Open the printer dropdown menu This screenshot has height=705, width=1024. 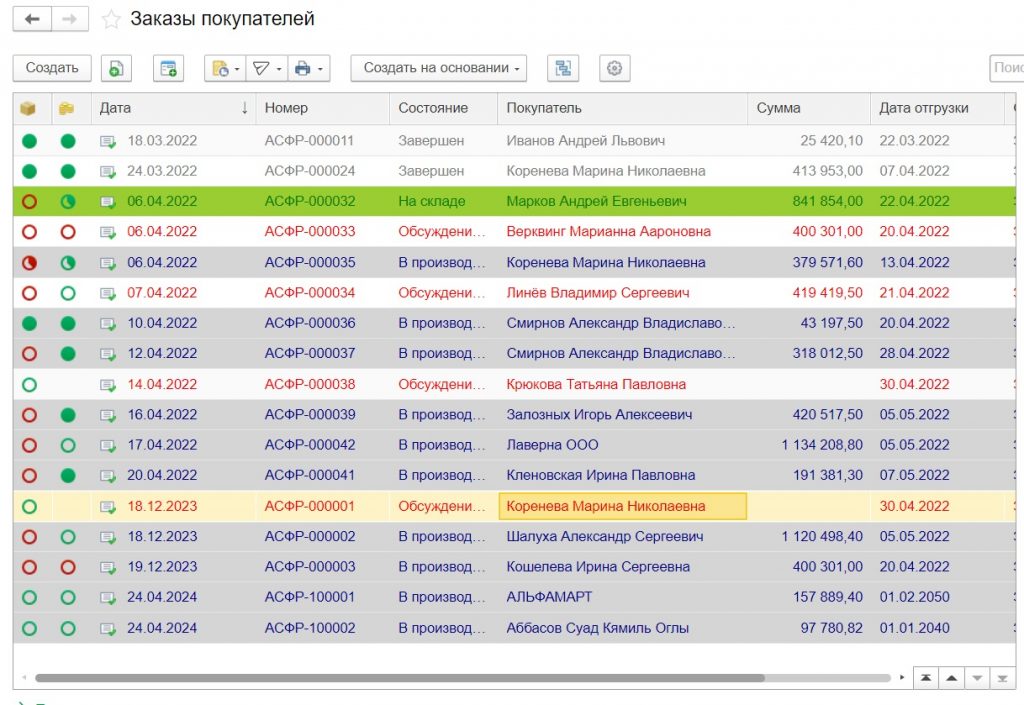308,68
